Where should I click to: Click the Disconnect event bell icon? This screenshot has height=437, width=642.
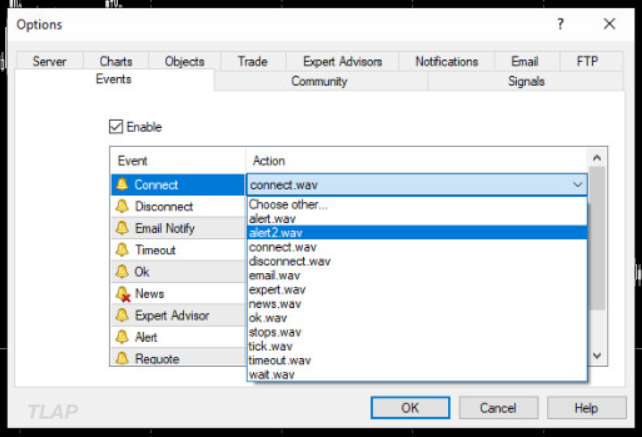(x=122, y=206)
